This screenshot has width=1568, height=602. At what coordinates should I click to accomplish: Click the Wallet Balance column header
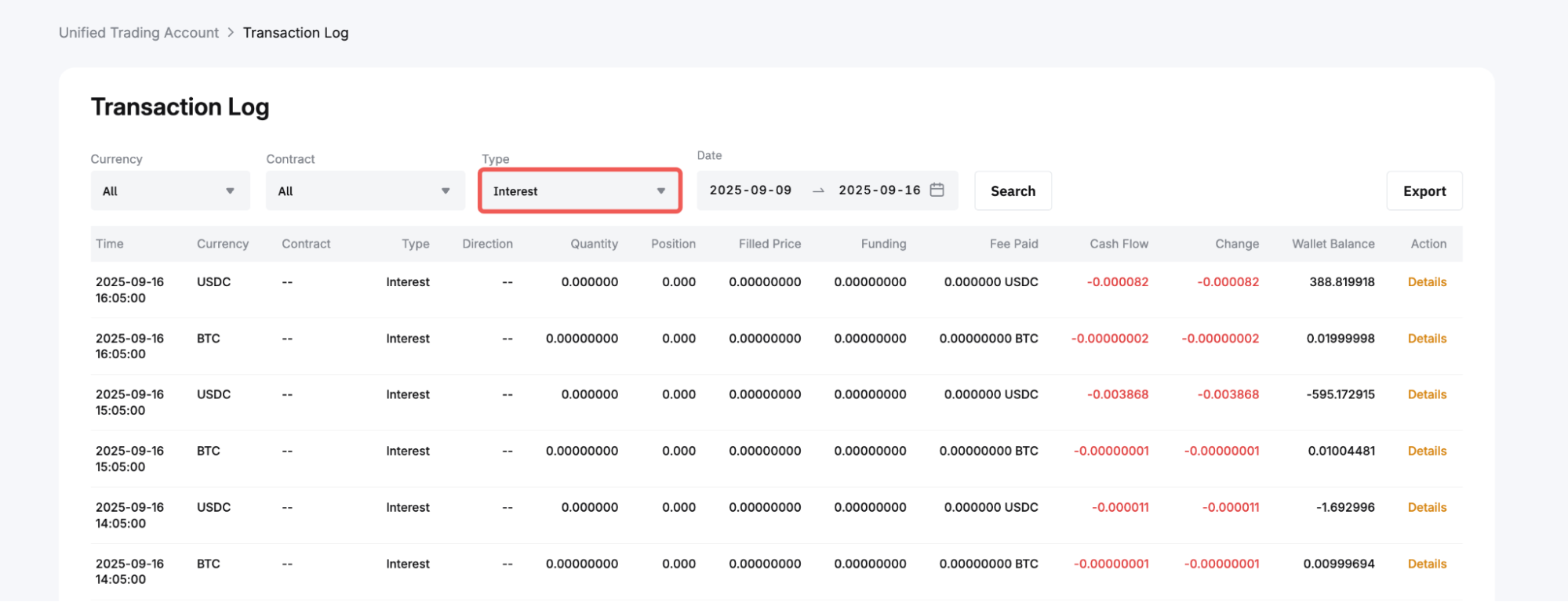[1333, 244]
